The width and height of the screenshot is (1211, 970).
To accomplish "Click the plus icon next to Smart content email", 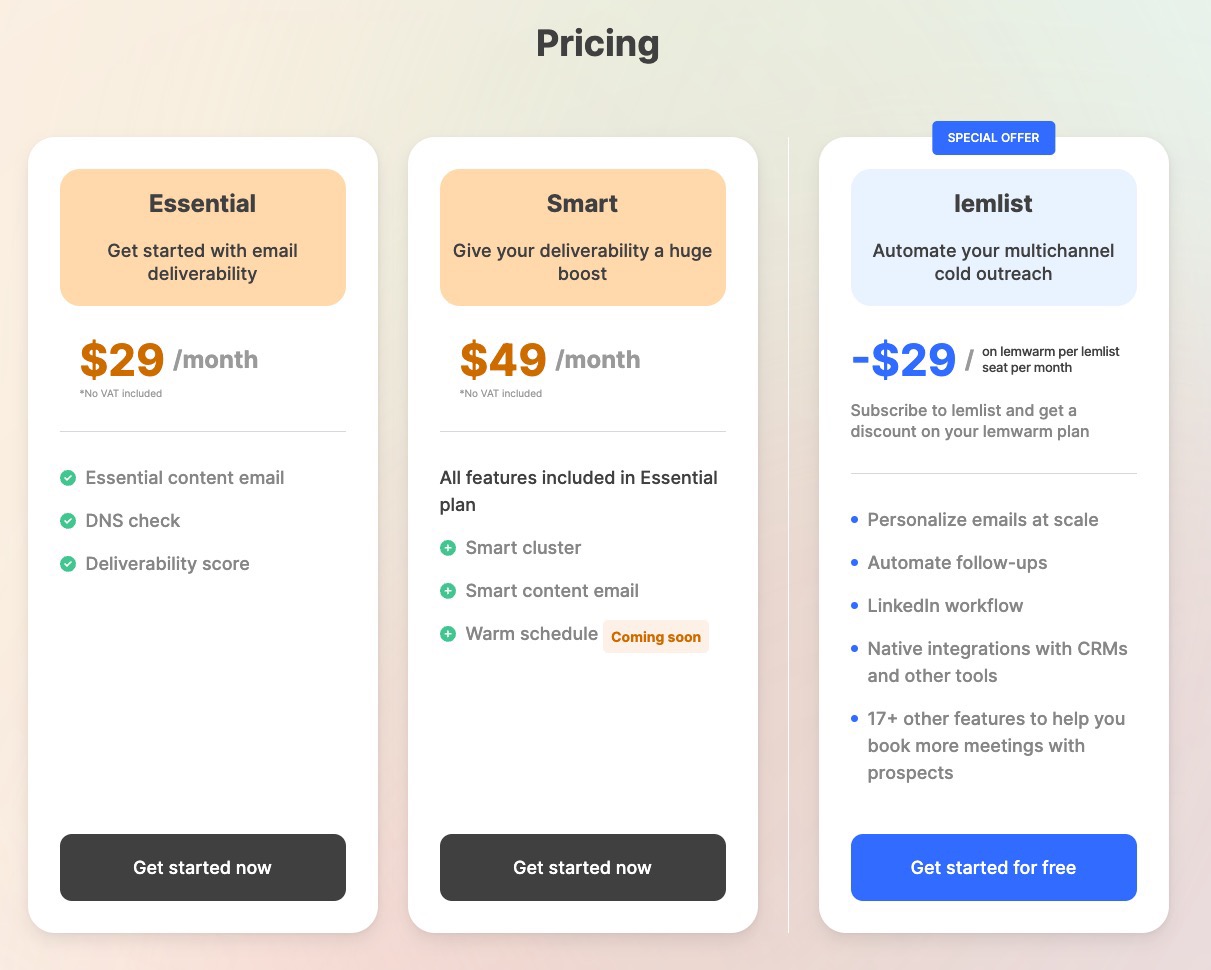I will click(x=448, y=591).
